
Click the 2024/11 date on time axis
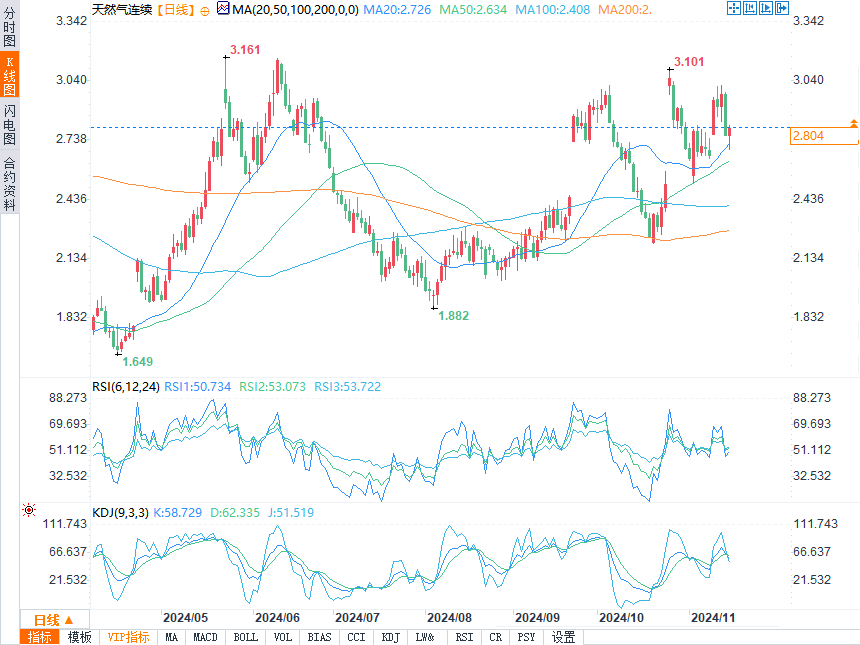tap(712, 618)
